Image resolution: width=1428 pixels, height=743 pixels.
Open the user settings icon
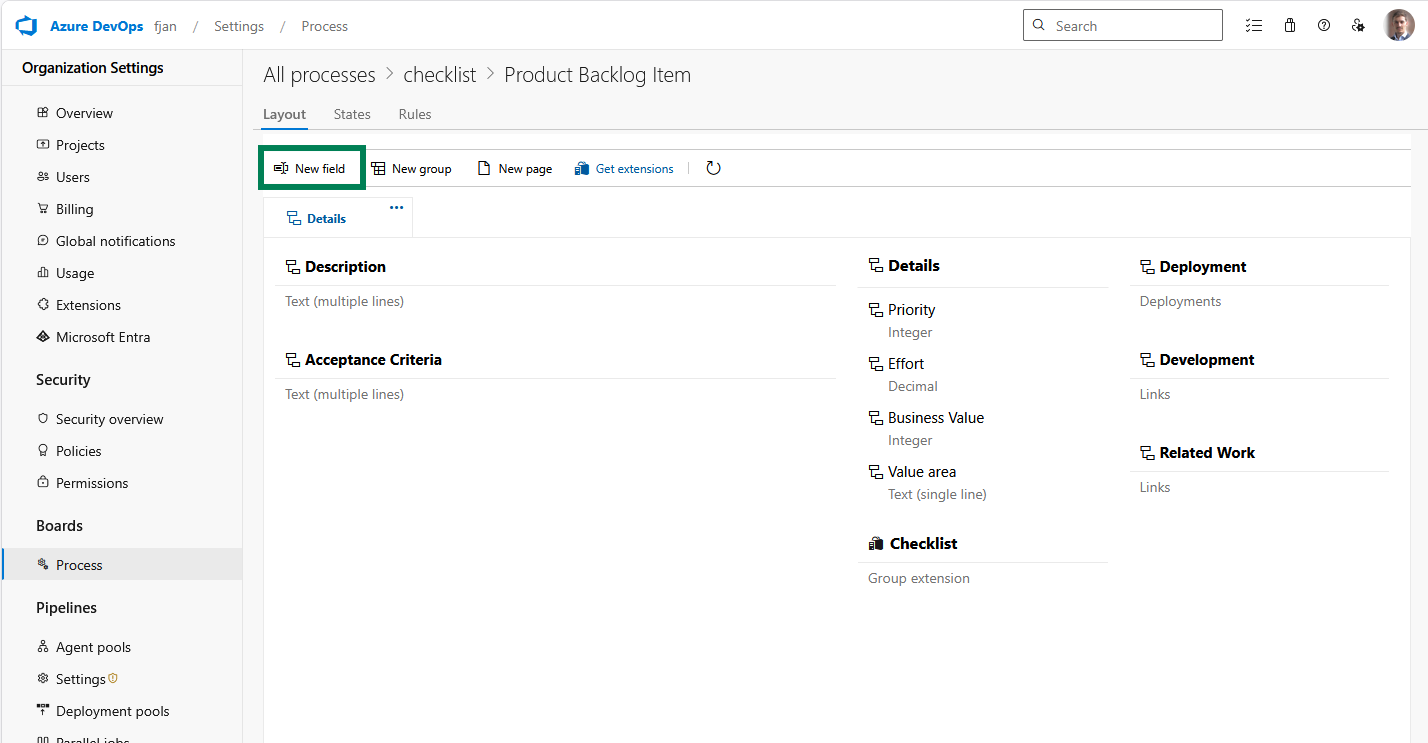(x=1358, y=25)
